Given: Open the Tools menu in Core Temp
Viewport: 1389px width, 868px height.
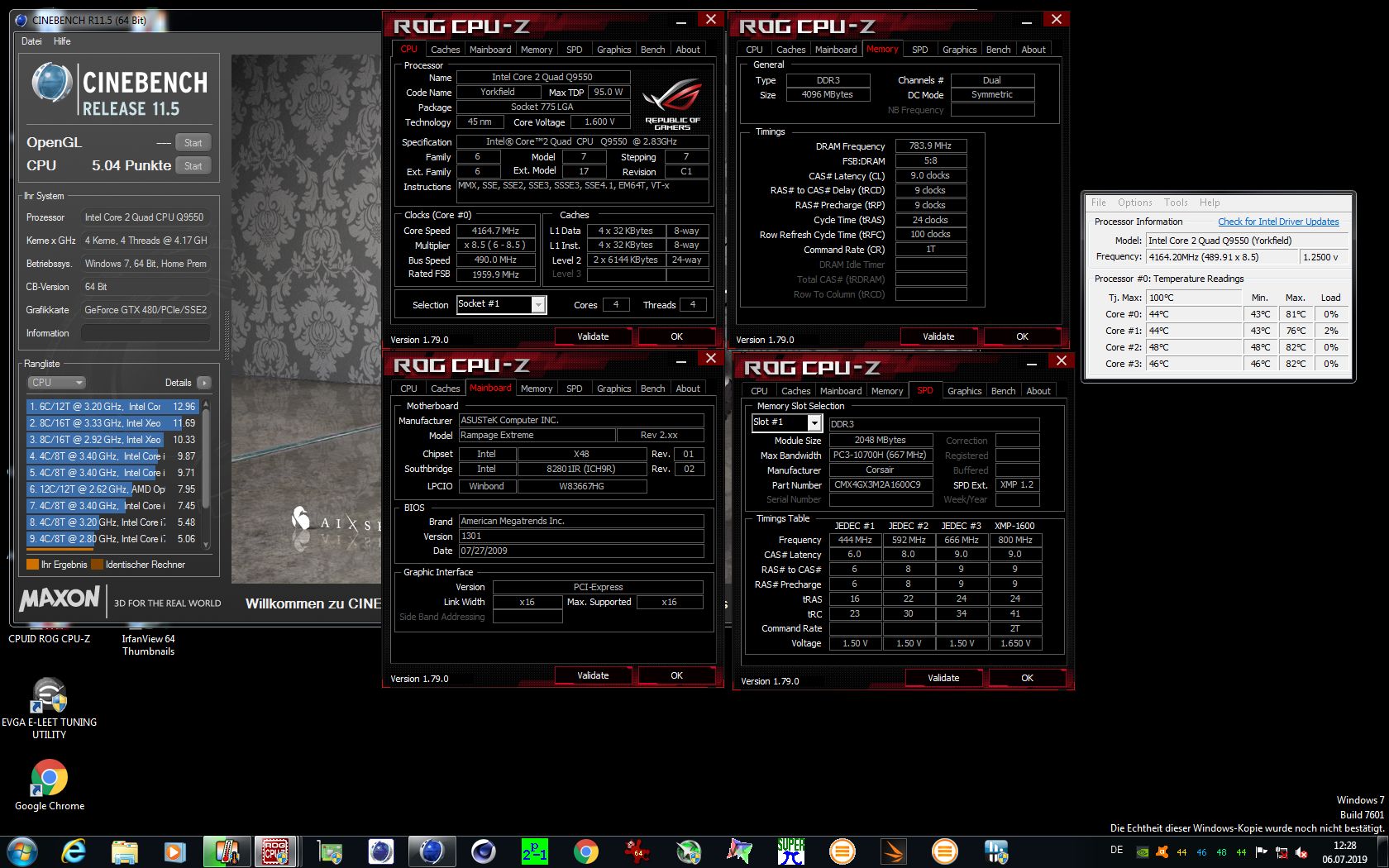Looking at the screenshot, I should tap(1176, 203).
